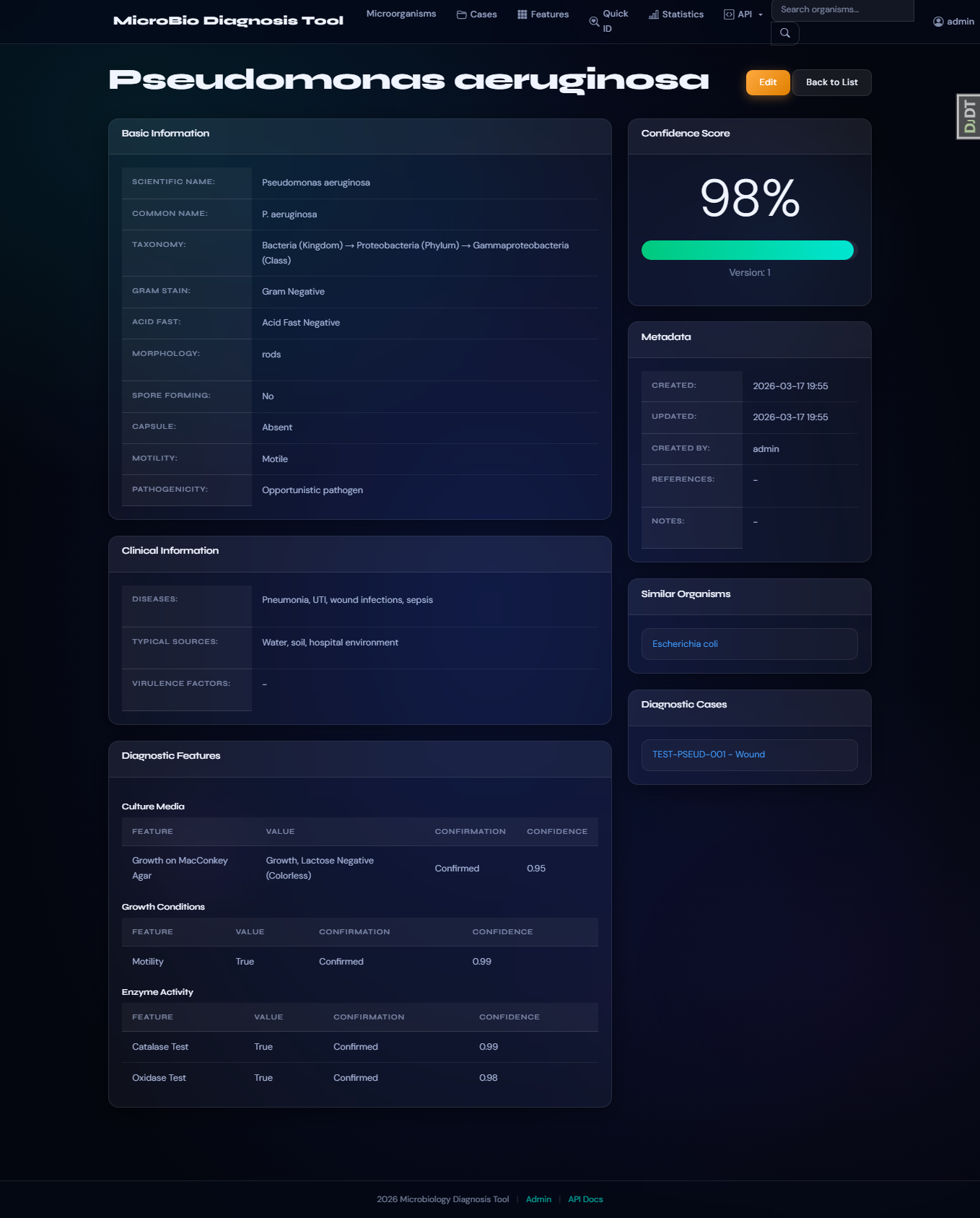980x1218 pixels.
Task: Click the 98% confidence progress bar
Action: pos(748,250)
